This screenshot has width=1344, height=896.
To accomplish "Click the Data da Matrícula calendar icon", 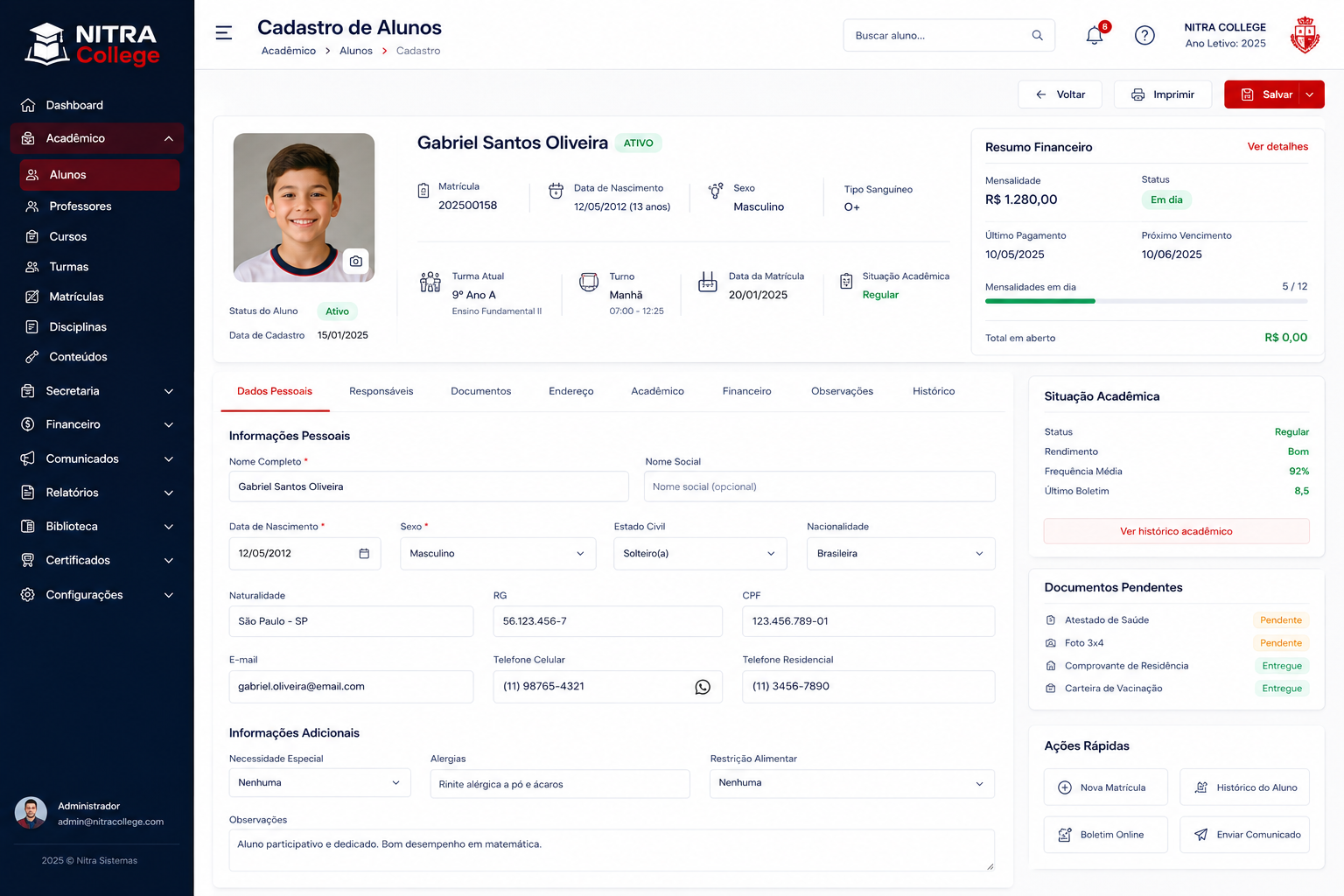I will point(708,282).
